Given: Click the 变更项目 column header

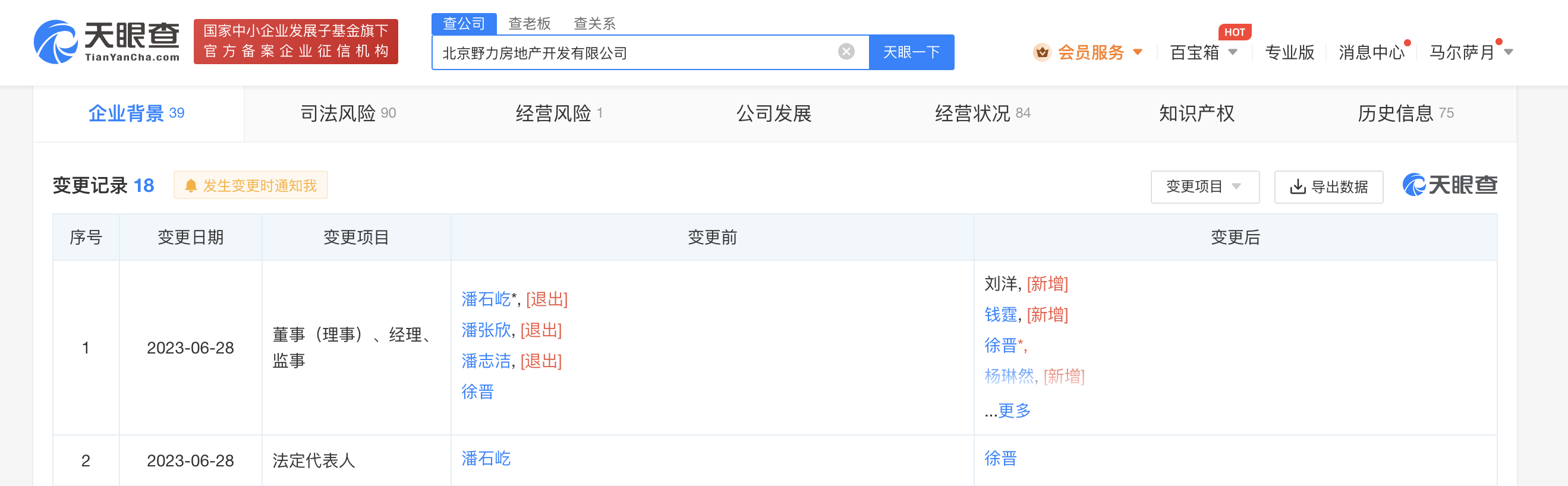Looking at the screenshot, I should [x=356, y=237].
